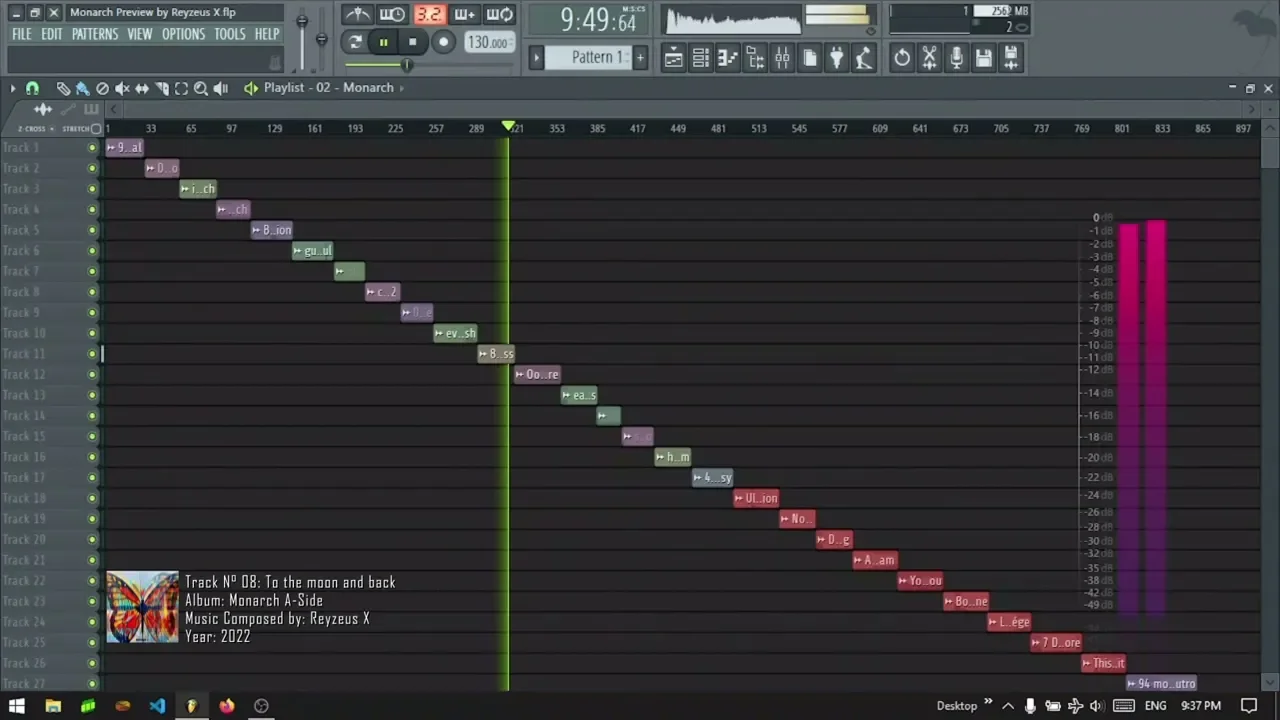Open the Windows Start menu
Screen dimensions: 1280x720
click(x=16, y=706)
